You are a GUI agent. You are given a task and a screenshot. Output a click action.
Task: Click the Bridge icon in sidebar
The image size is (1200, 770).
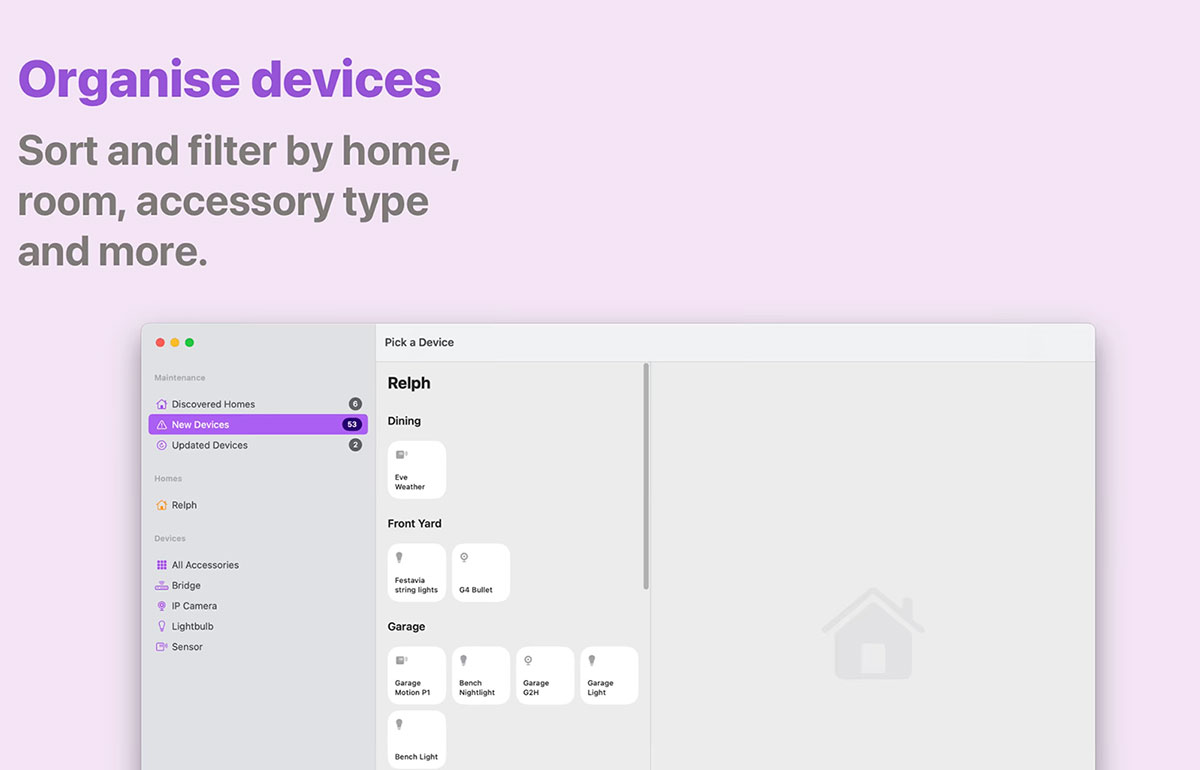(162, 586)
